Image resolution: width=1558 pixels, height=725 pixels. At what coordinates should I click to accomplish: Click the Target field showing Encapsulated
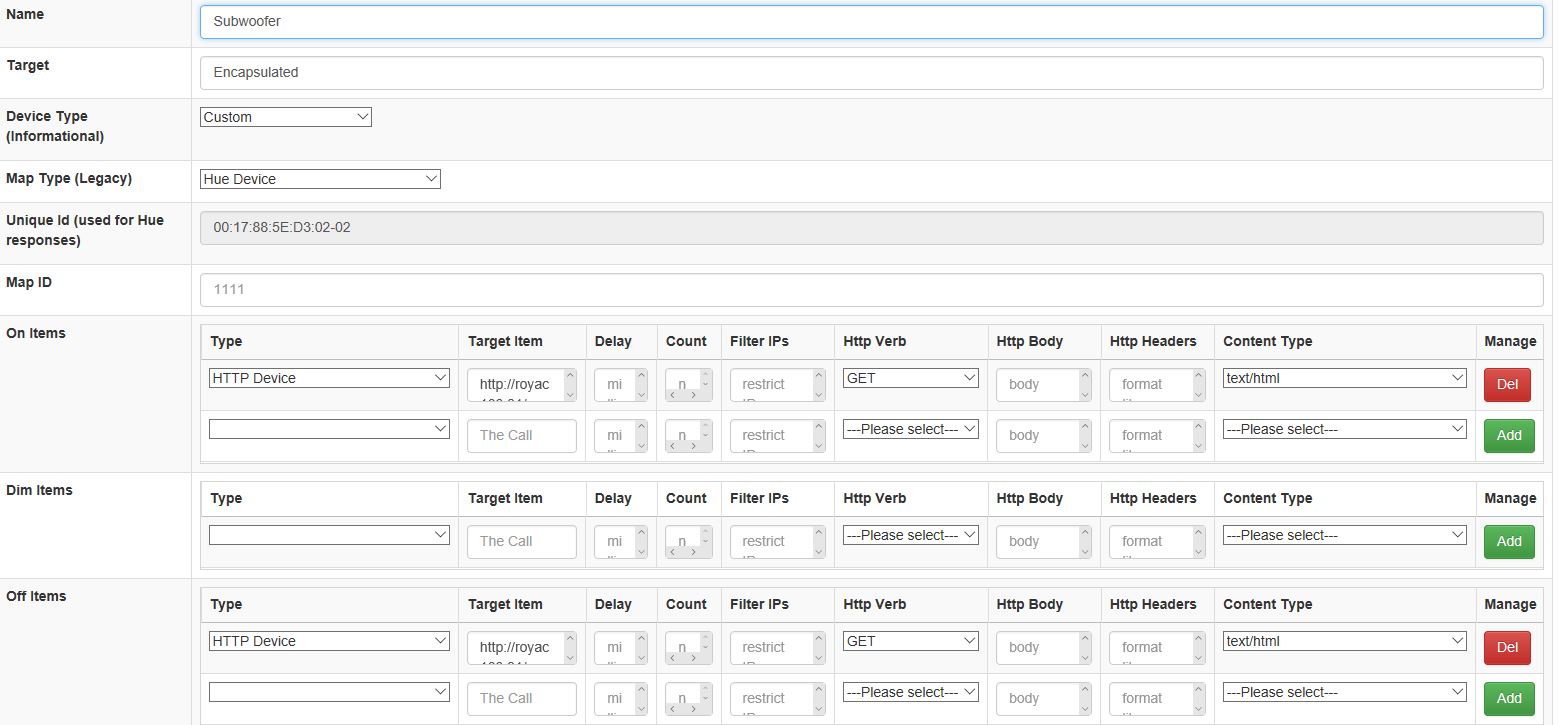[870, 73]
